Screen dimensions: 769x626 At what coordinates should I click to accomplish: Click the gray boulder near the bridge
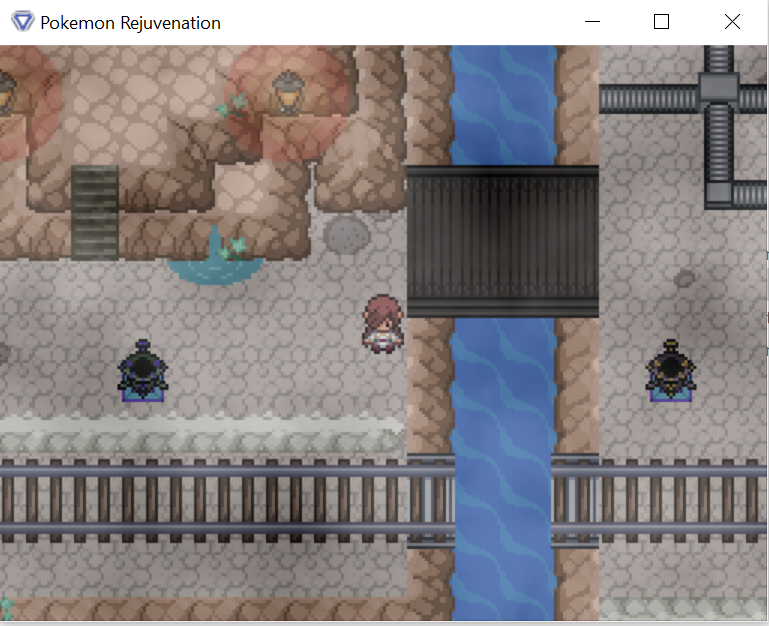pos(347,233)
